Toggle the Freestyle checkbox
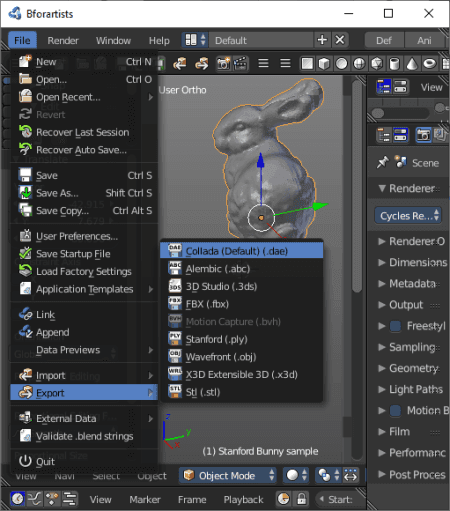 (x=395, y=326)
